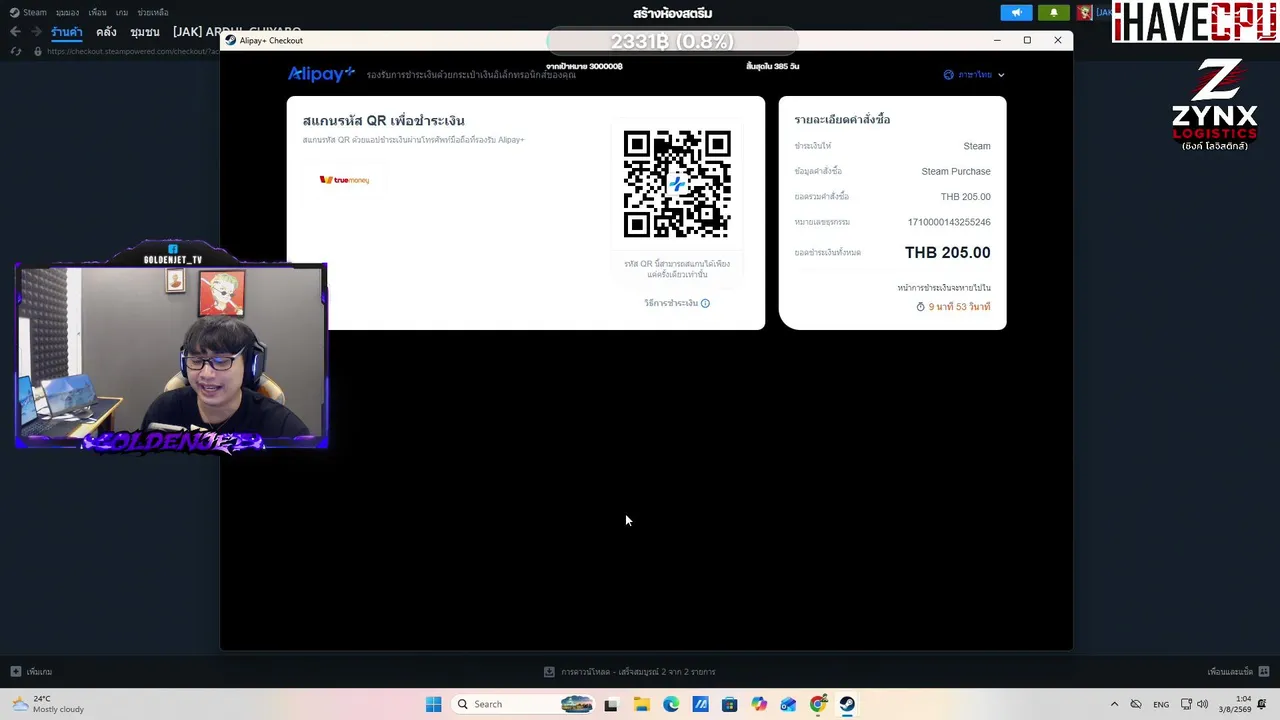Close the Alipay+ Checkout window
Screen dimensions: 1280x720
1057,40
